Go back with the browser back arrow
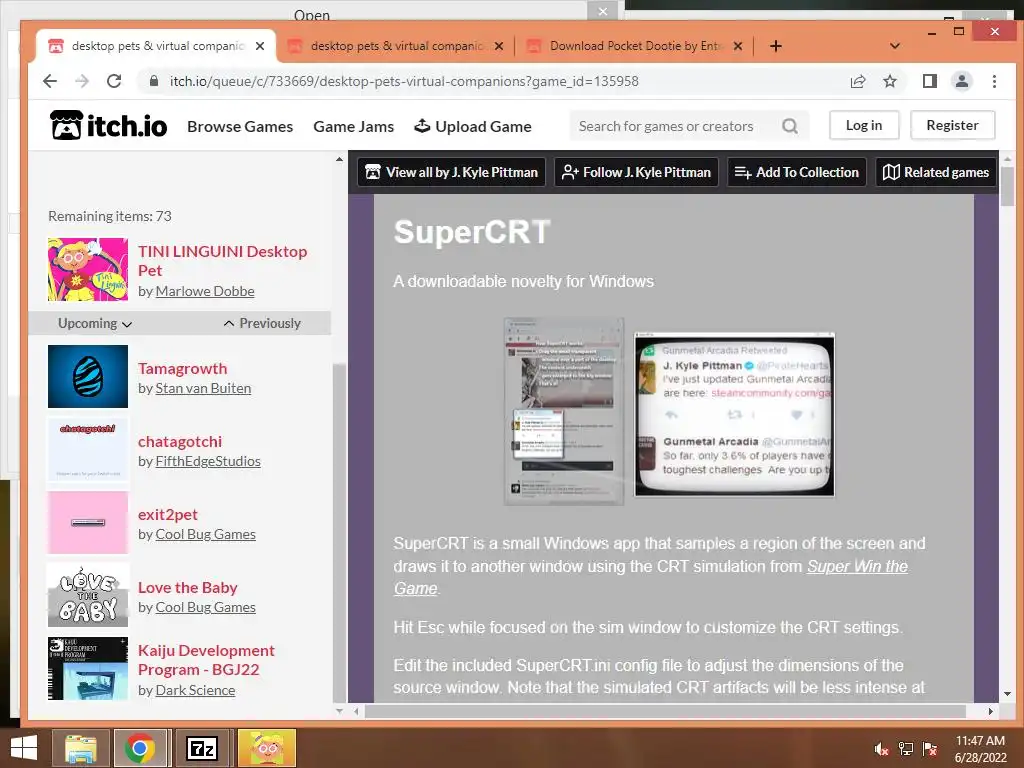The height and width of the screenshot is (768, 1024). point(50,81)
